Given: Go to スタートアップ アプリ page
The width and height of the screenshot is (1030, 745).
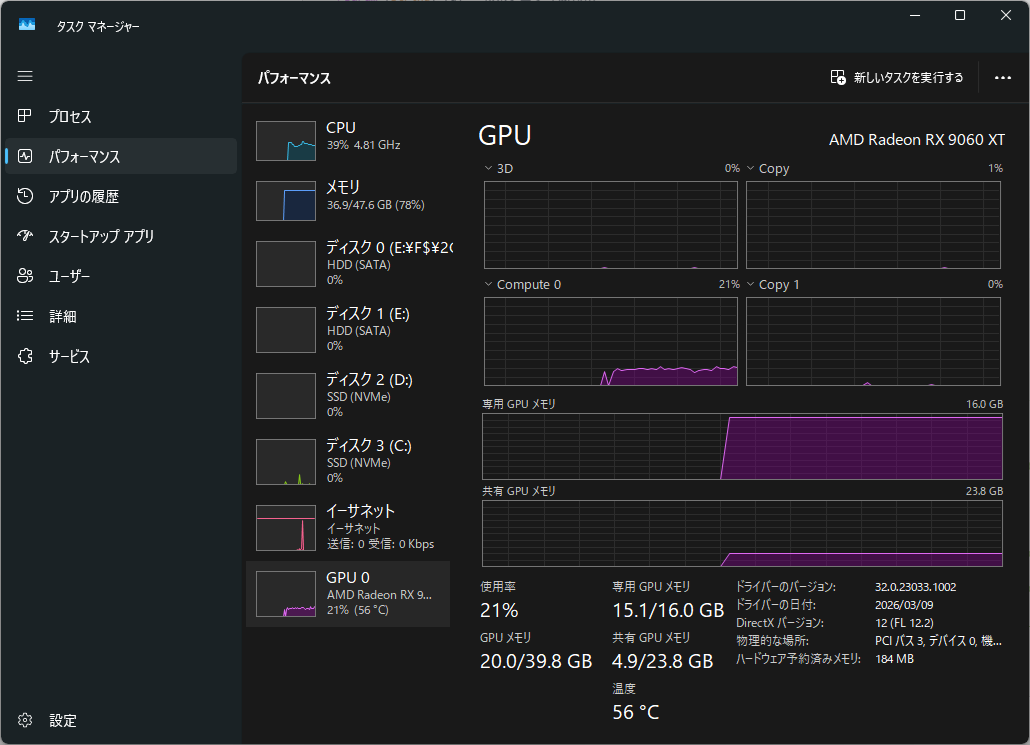Looking at the screenshot, I should point(121,236).
